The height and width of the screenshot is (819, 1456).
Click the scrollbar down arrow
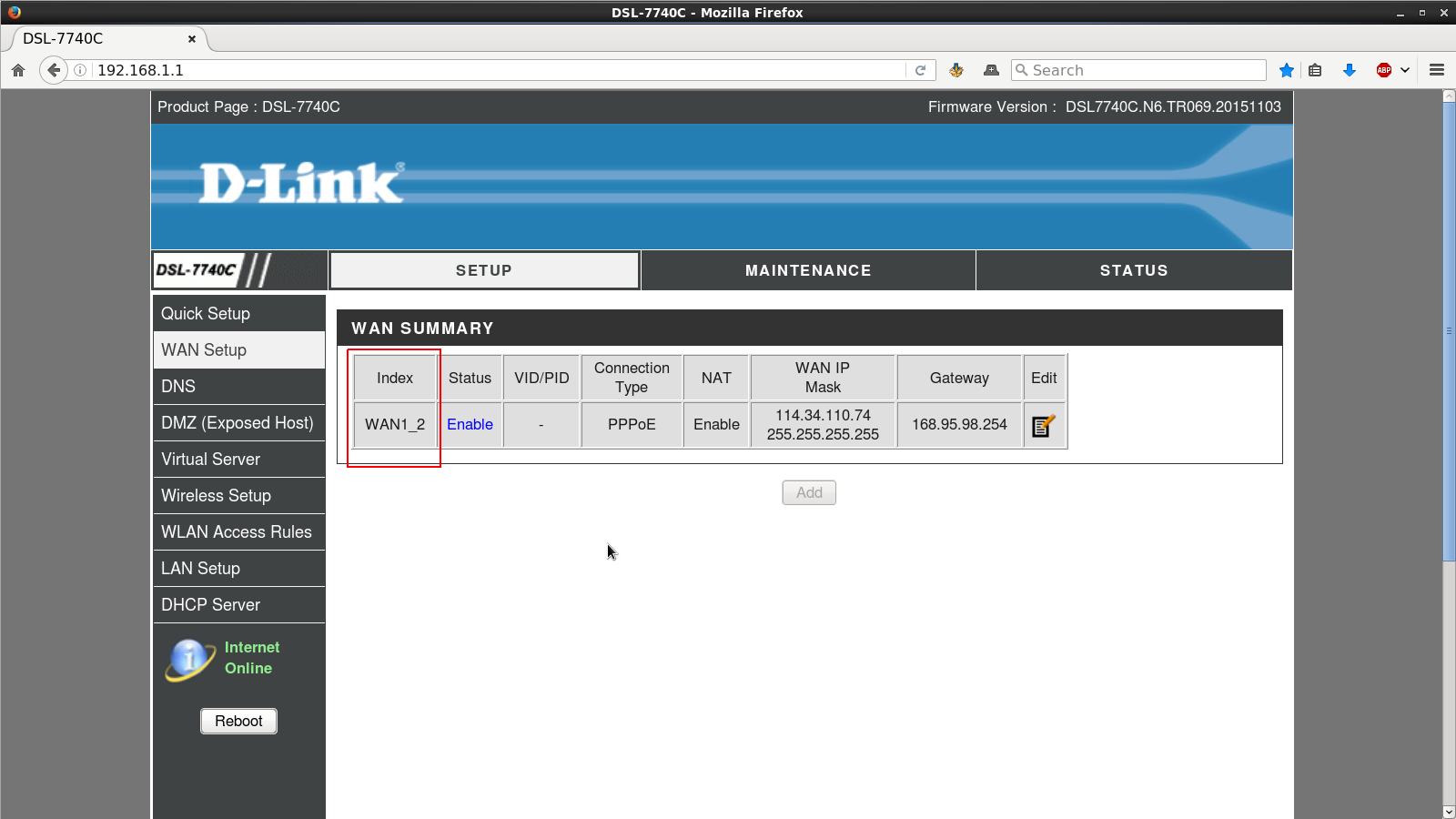[x=1449, y=812]
